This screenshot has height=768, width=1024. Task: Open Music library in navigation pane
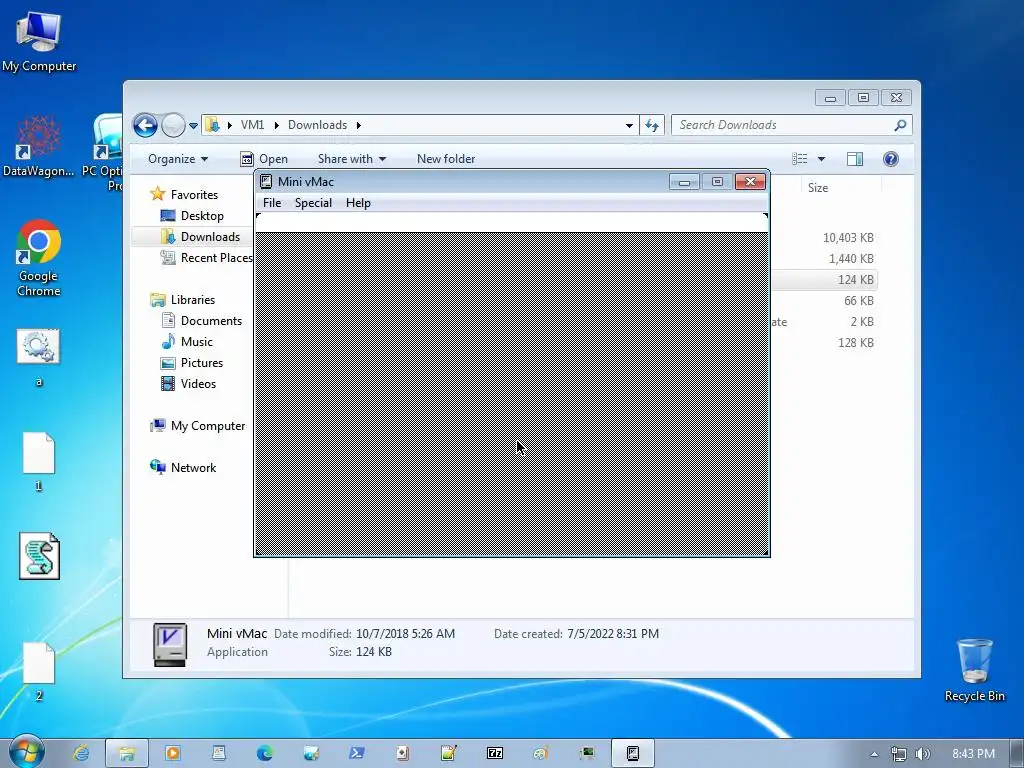(197, 342)
